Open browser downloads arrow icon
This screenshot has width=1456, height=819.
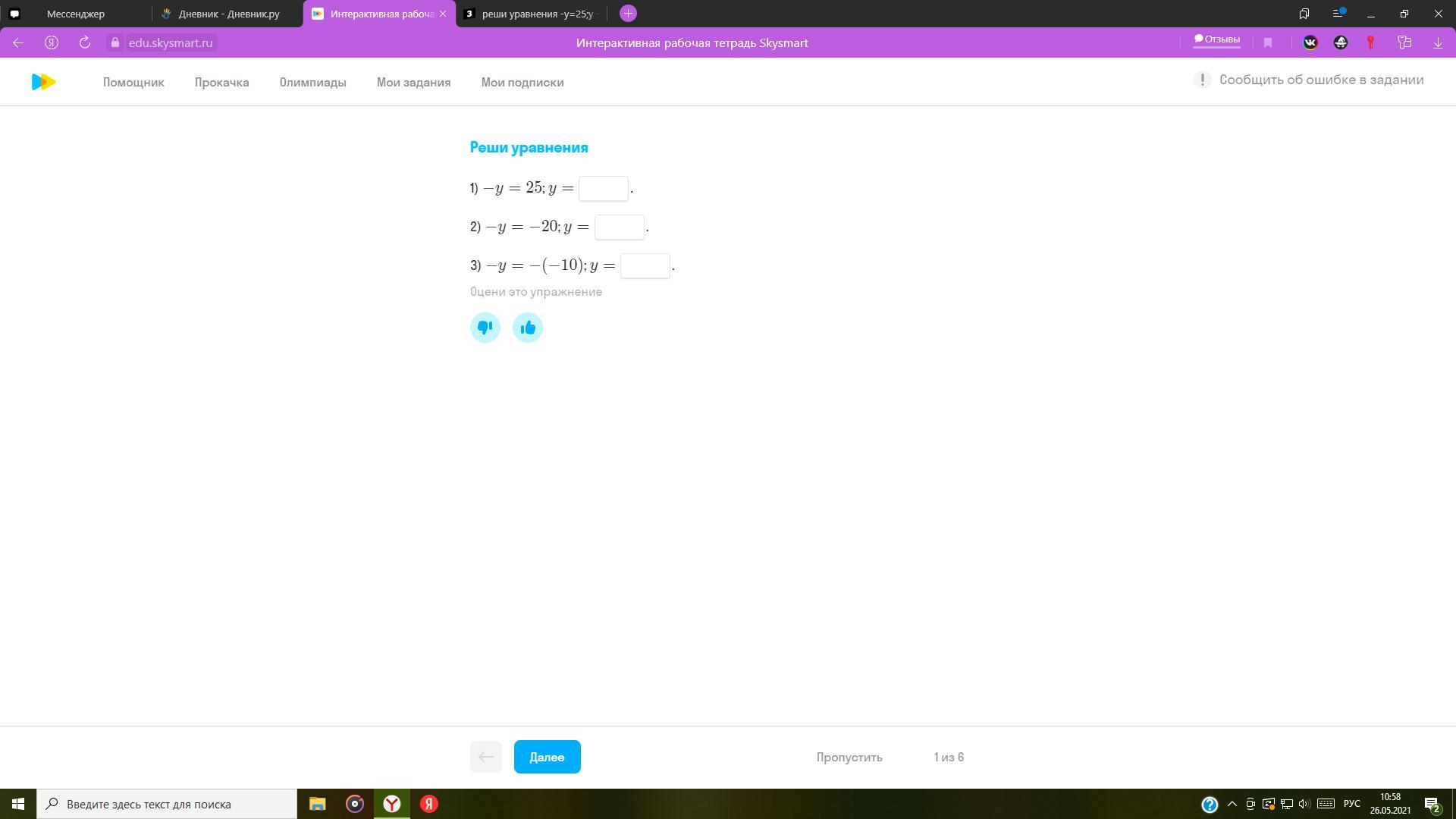point(1438,42)
